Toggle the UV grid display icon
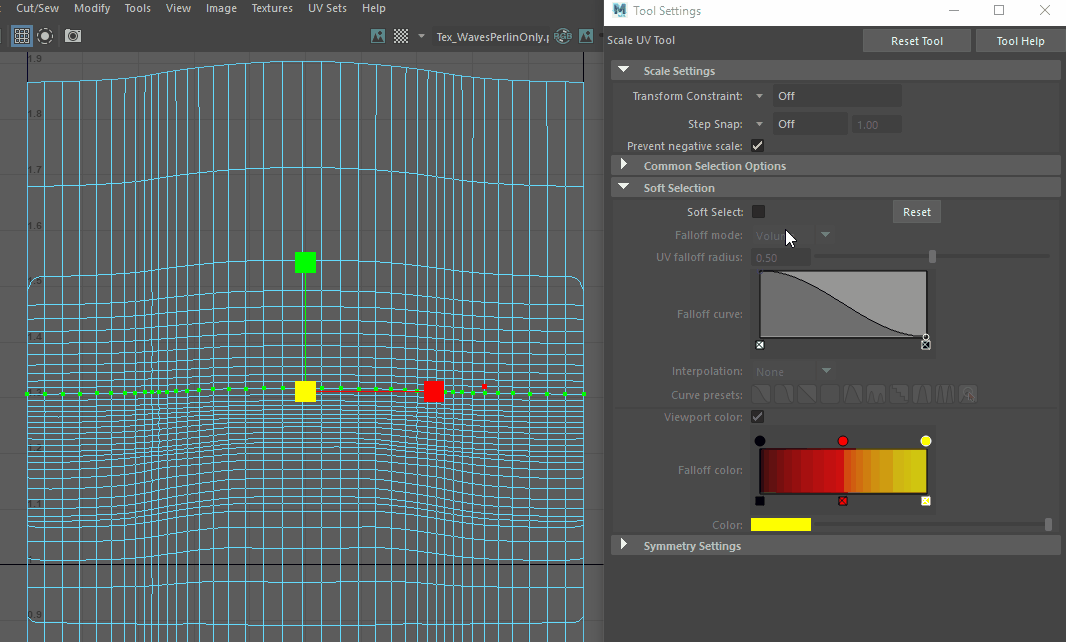 point(21,36)
